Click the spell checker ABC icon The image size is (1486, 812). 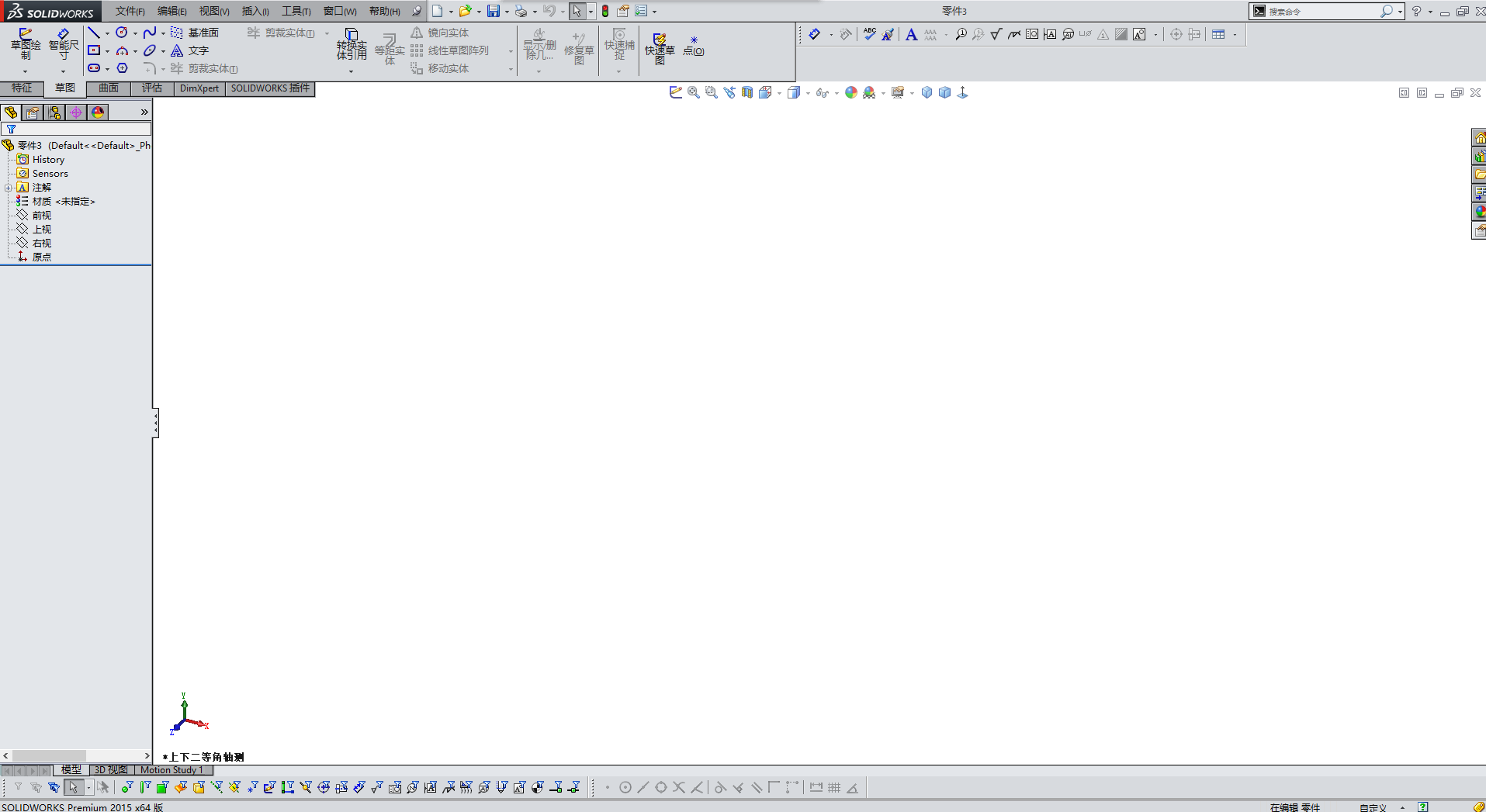(x=870, y=34)
